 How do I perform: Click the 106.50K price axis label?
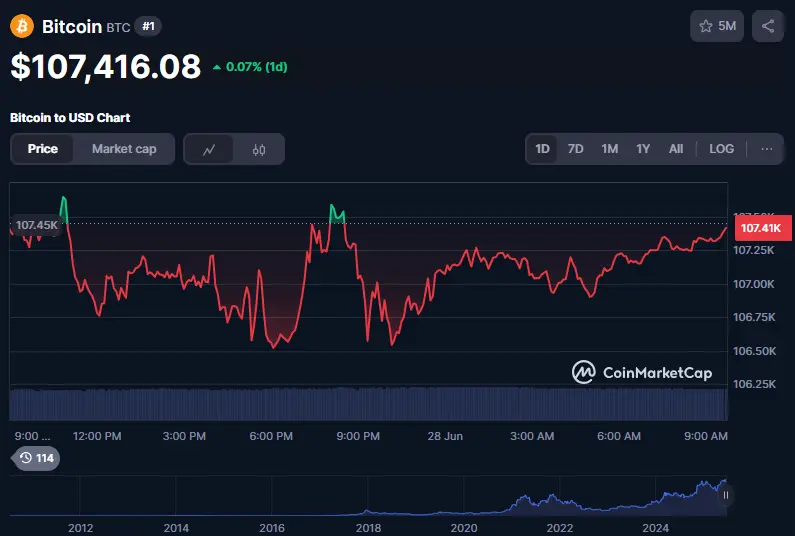(x=754, y=351)
